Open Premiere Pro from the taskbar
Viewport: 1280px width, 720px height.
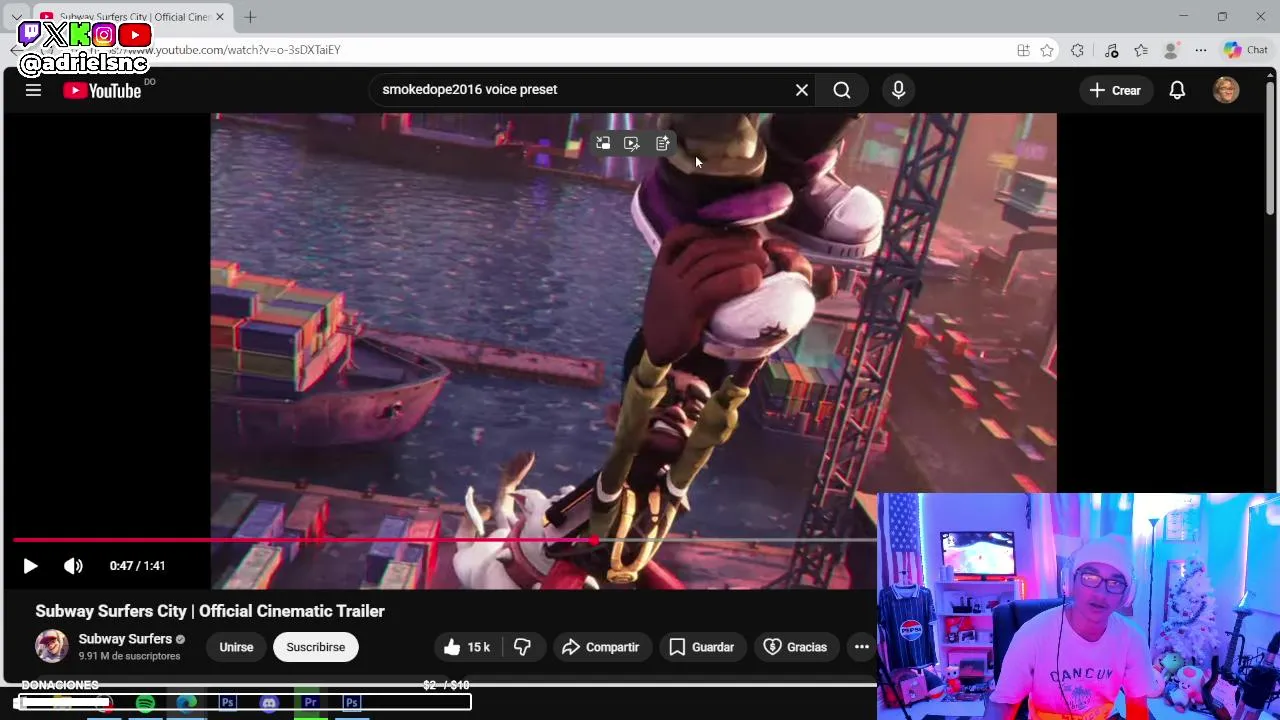pyautogui.click(x=311, y=703)
